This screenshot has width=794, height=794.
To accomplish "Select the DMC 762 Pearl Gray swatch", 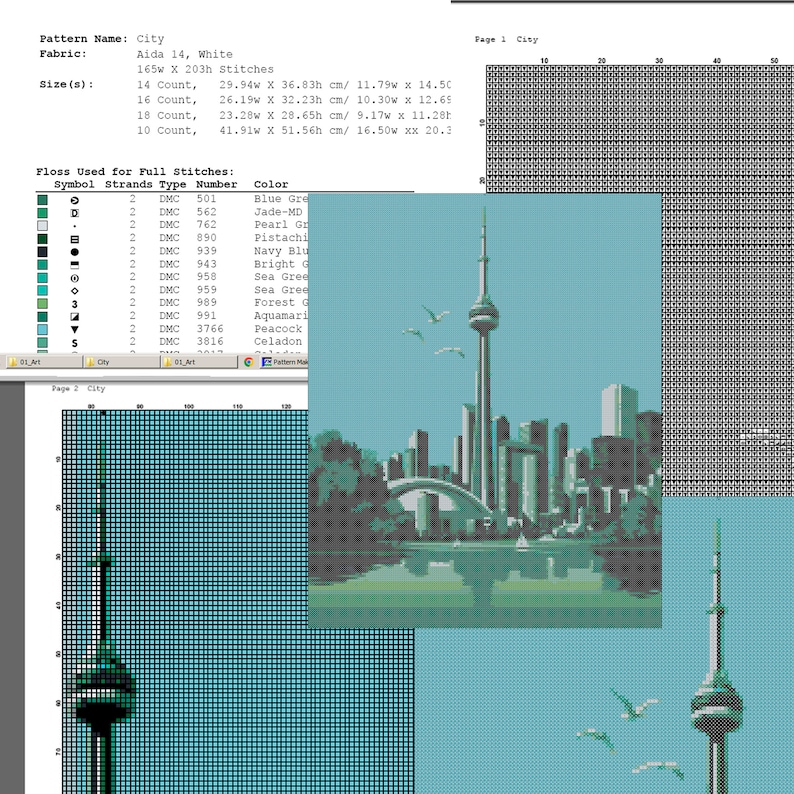I will click(43, 226).
